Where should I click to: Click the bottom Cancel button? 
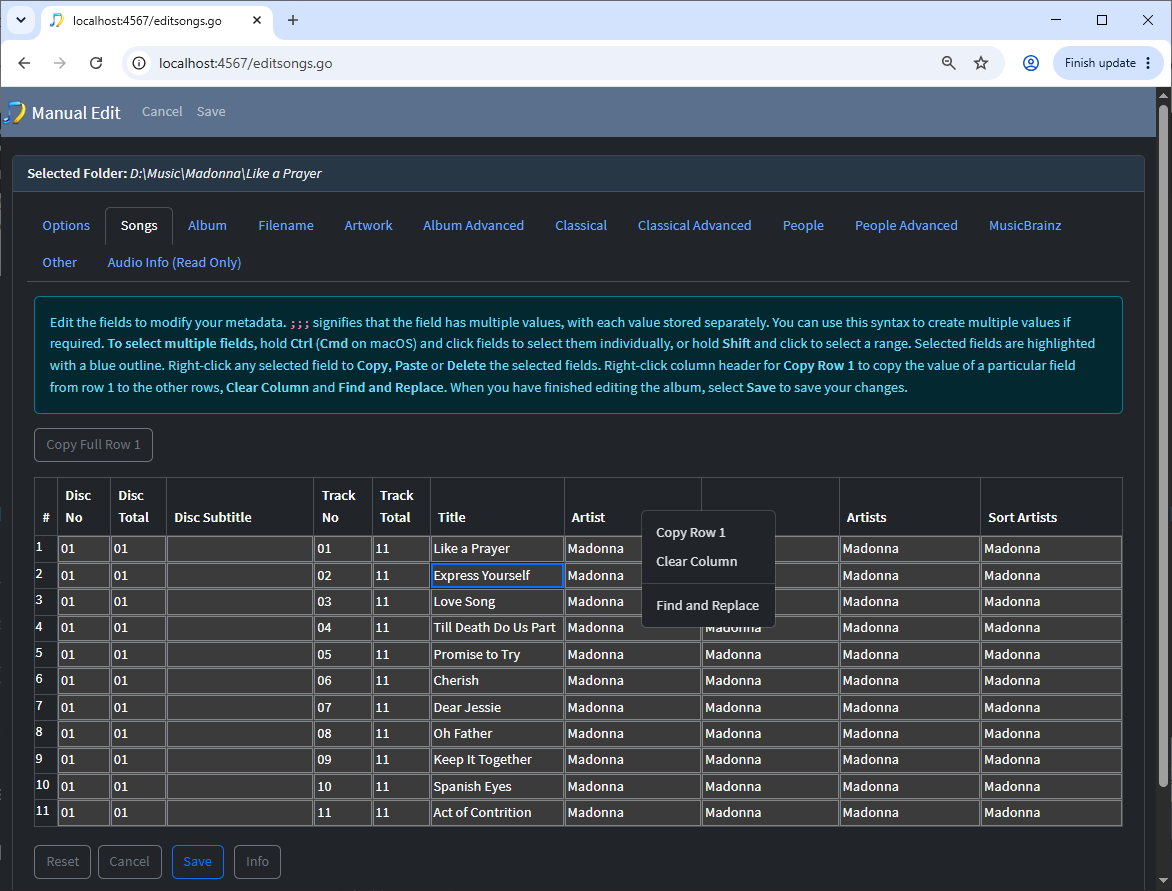click(129, 862)
